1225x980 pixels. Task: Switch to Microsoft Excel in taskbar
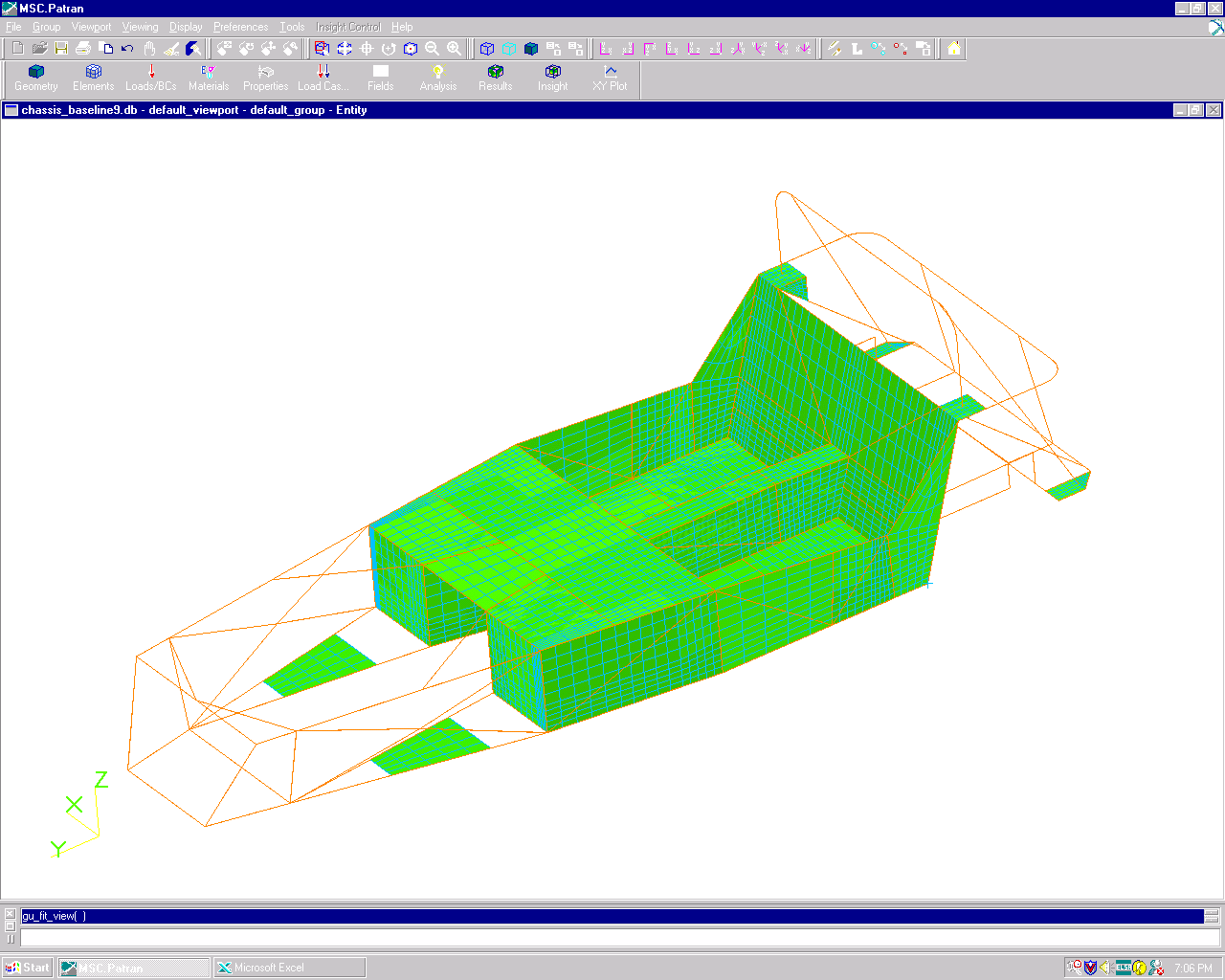coord(289,968)
